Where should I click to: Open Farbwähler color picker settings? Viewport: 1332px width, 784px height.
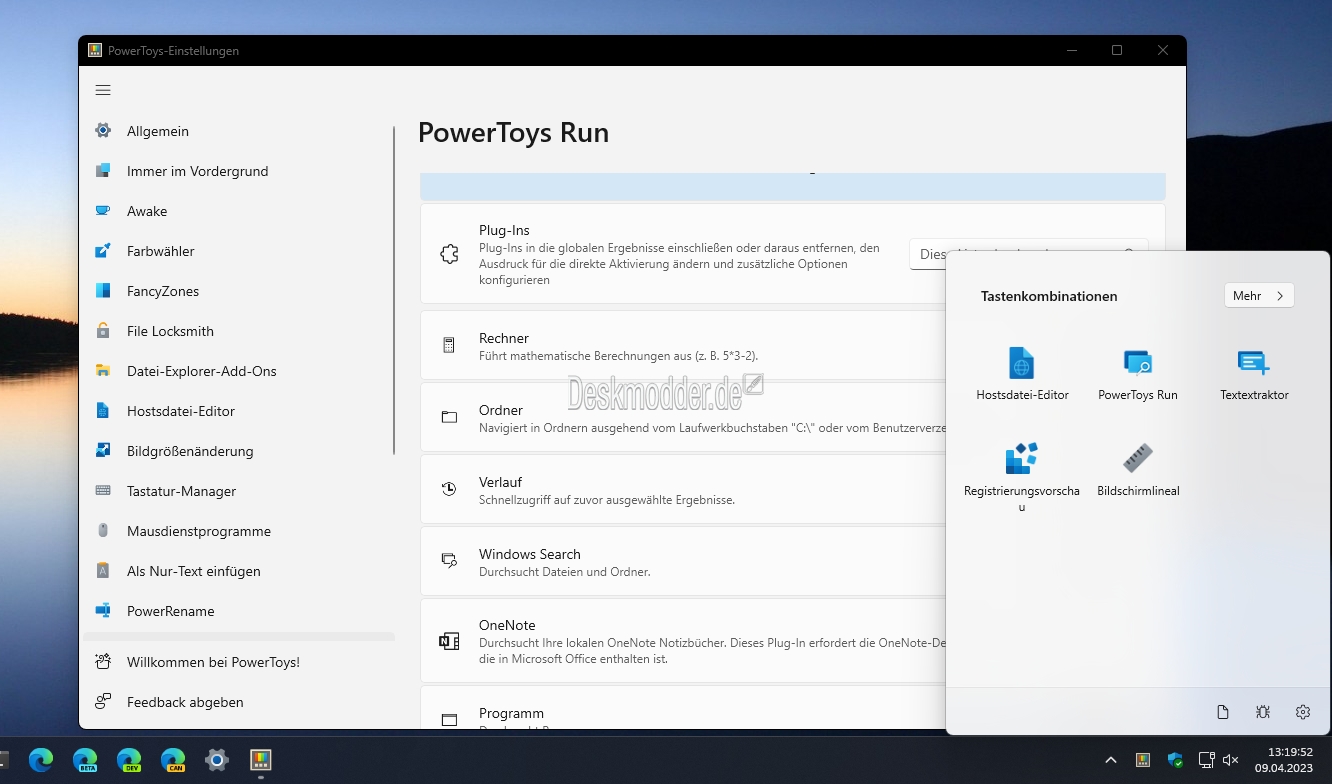(x=239, y=251)
